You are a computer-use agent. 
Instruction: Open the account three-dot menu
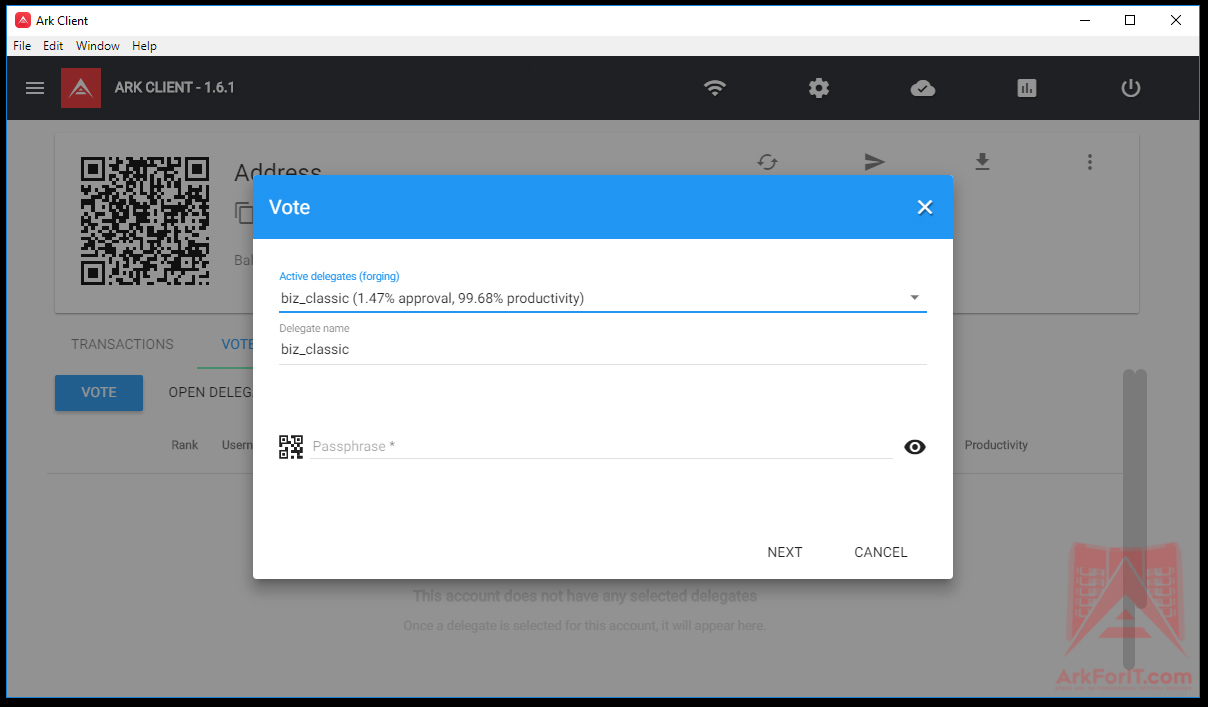click(x=1090, y=162)
